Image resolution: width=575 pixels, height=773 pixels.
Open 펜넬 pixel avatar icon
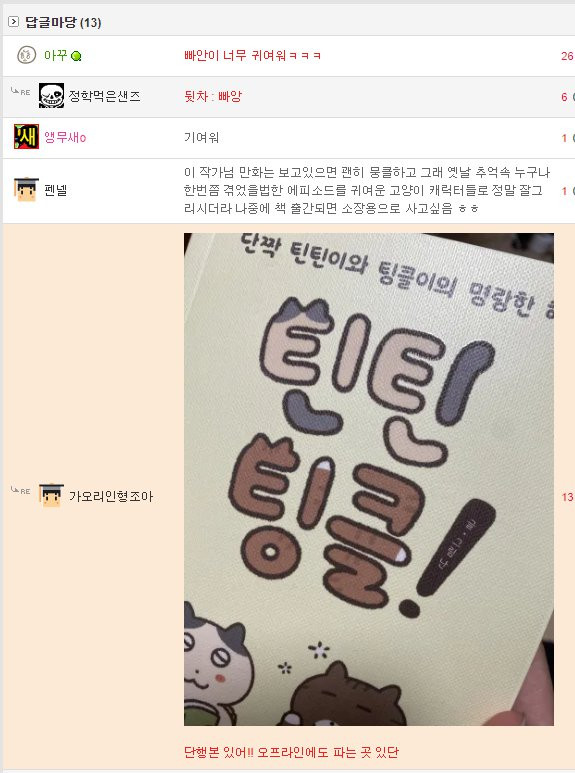click(26, 190)
